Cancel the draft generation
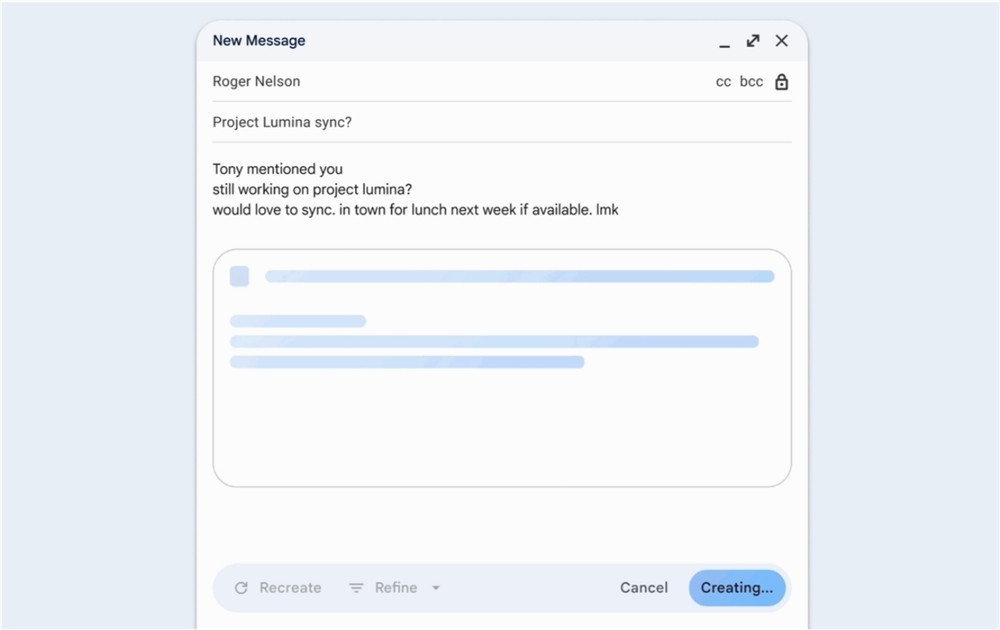 (x=644, y=588)
